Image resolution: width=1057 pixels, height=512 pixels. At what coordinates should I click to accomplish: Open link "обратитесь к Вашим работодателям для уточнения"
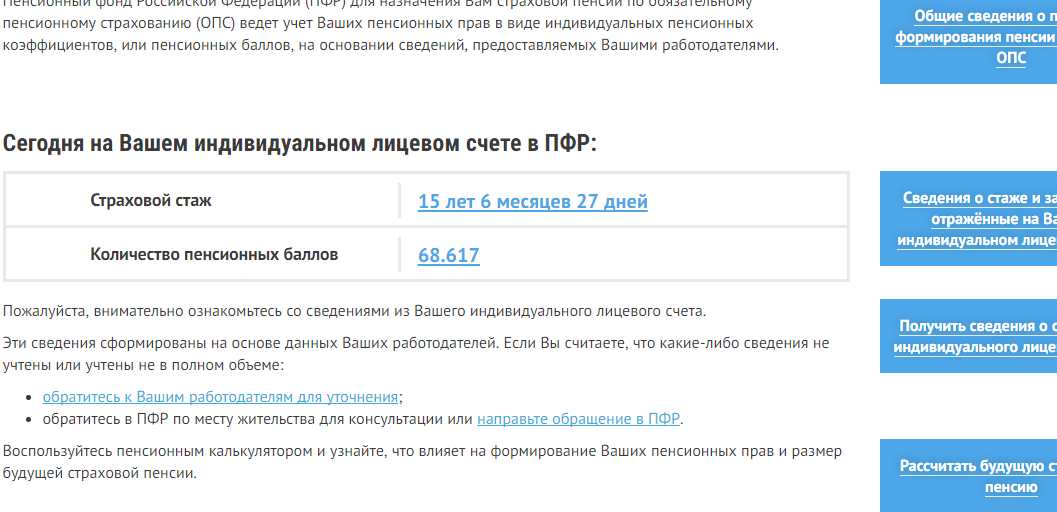pos(220,396)
